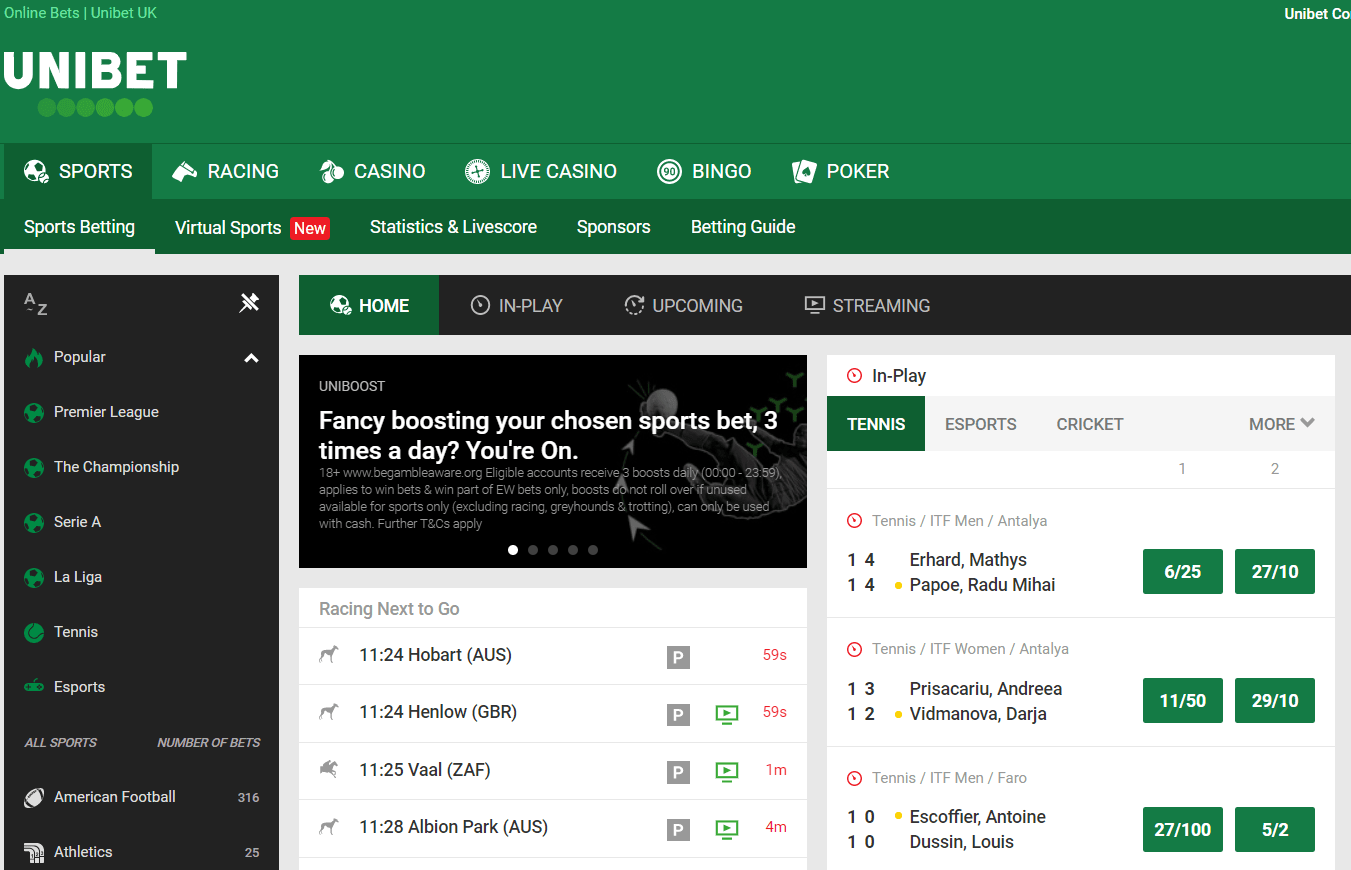
Task: Click streaming icon for 11:25 Vaal race
Action: 727,771
